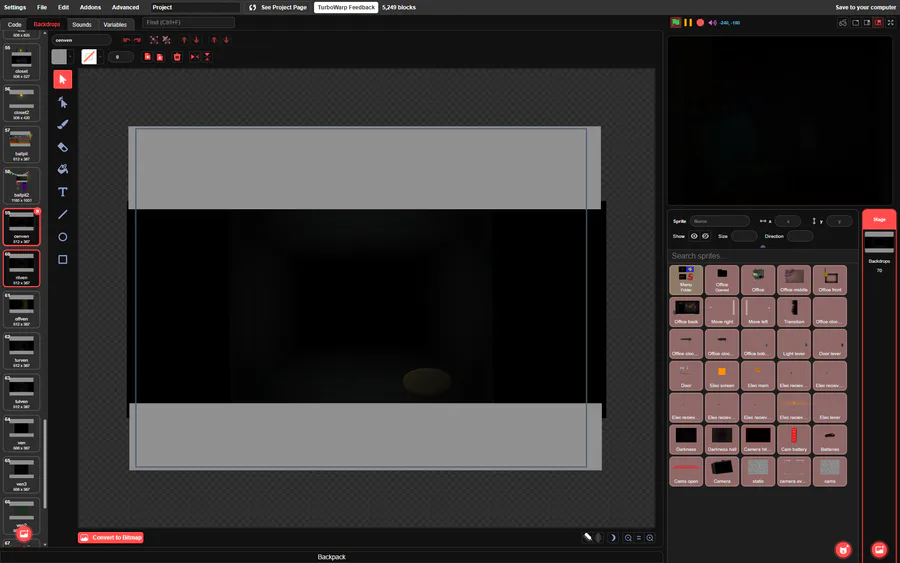Switch to small stage layout
The height and width of the screenshot is (563, 900).
coord(855,22)
